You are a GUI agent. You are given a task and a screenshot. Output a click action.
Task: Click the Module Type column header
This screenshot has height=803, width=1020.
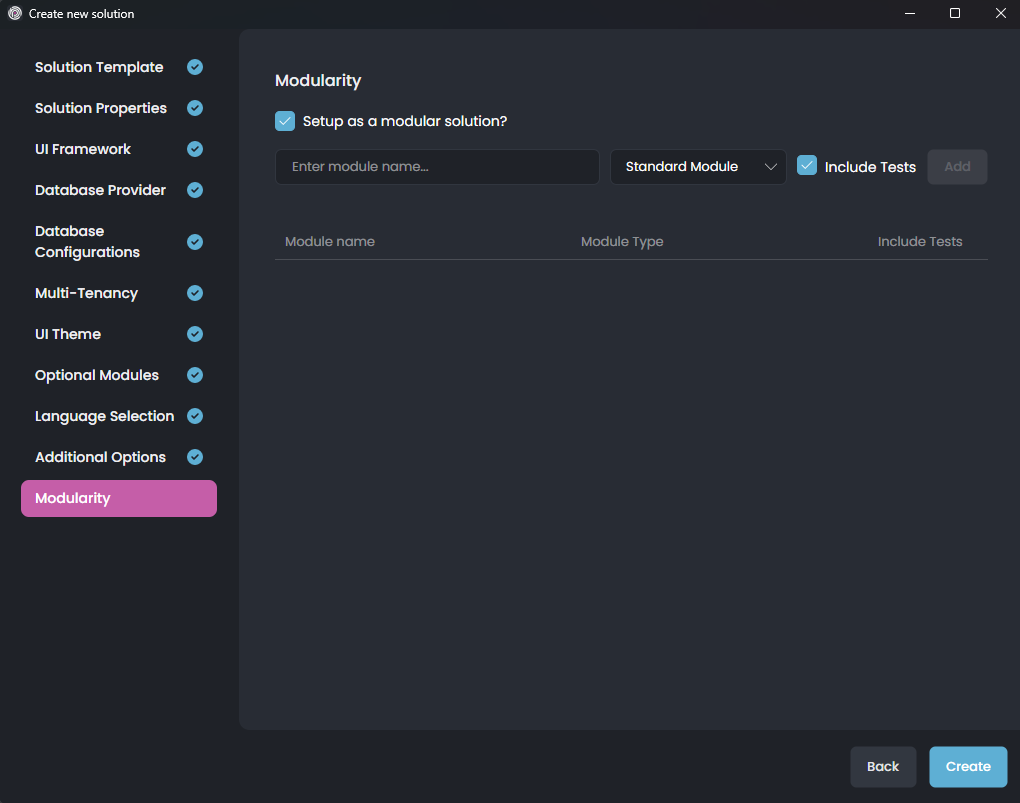(622, 241)
